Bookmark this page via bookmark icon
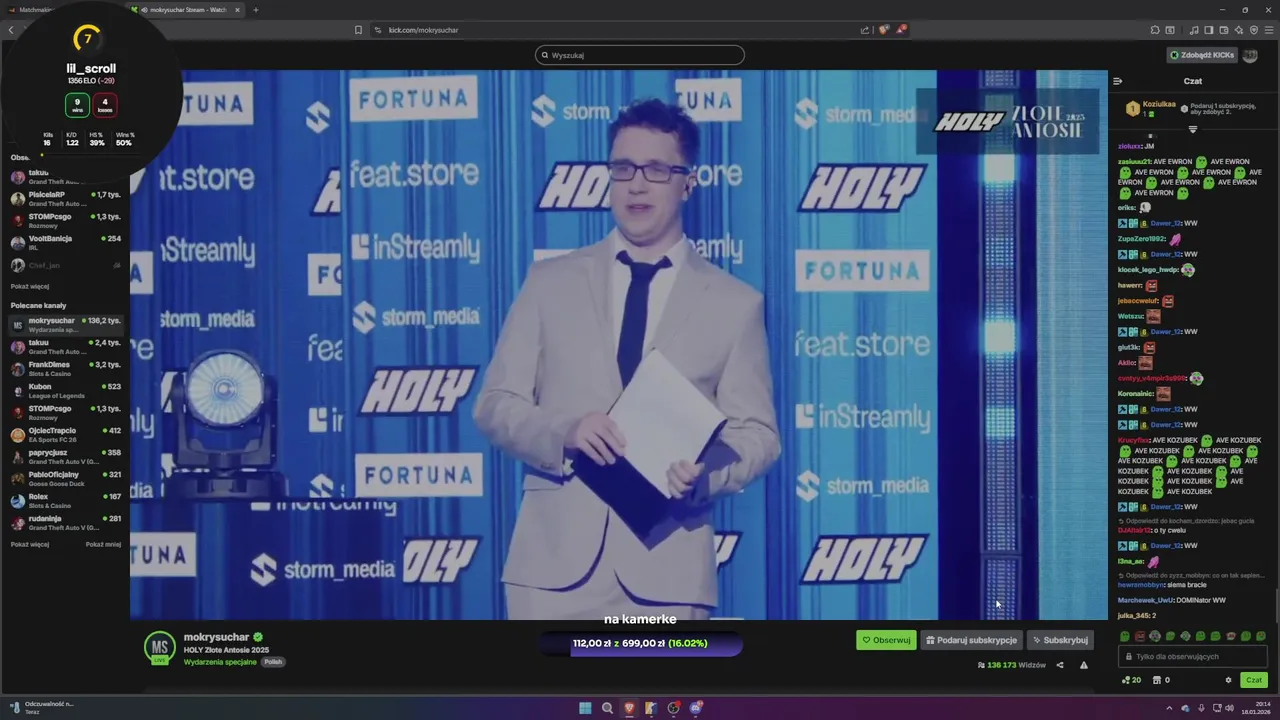The width and height of the screenshot is (1280, 720). click(x=358, y=30)
